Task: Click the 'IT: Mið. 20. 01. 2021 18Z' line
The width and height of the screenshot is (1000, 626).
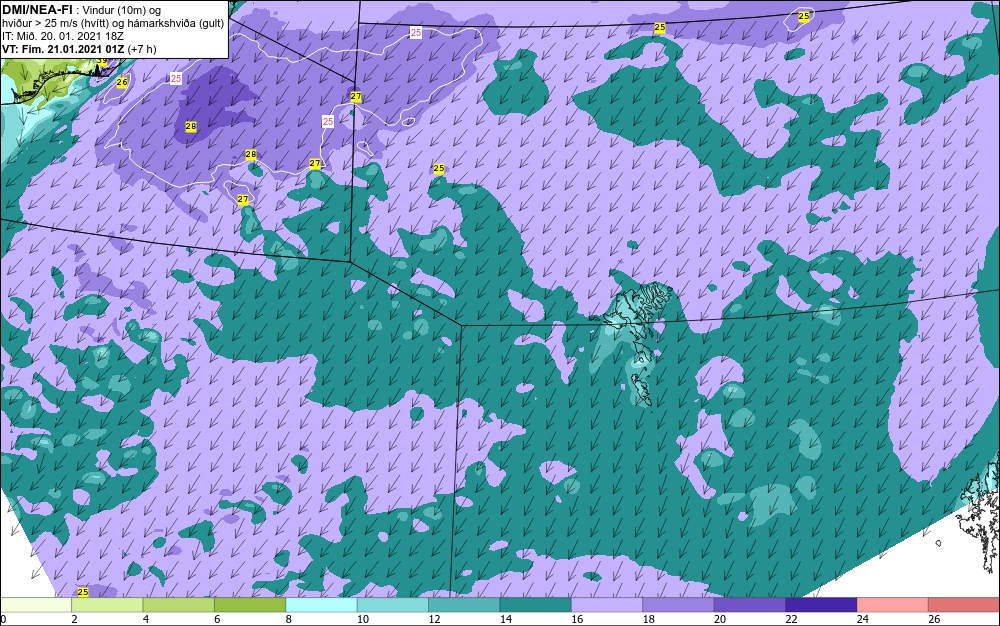Action: 62,36
